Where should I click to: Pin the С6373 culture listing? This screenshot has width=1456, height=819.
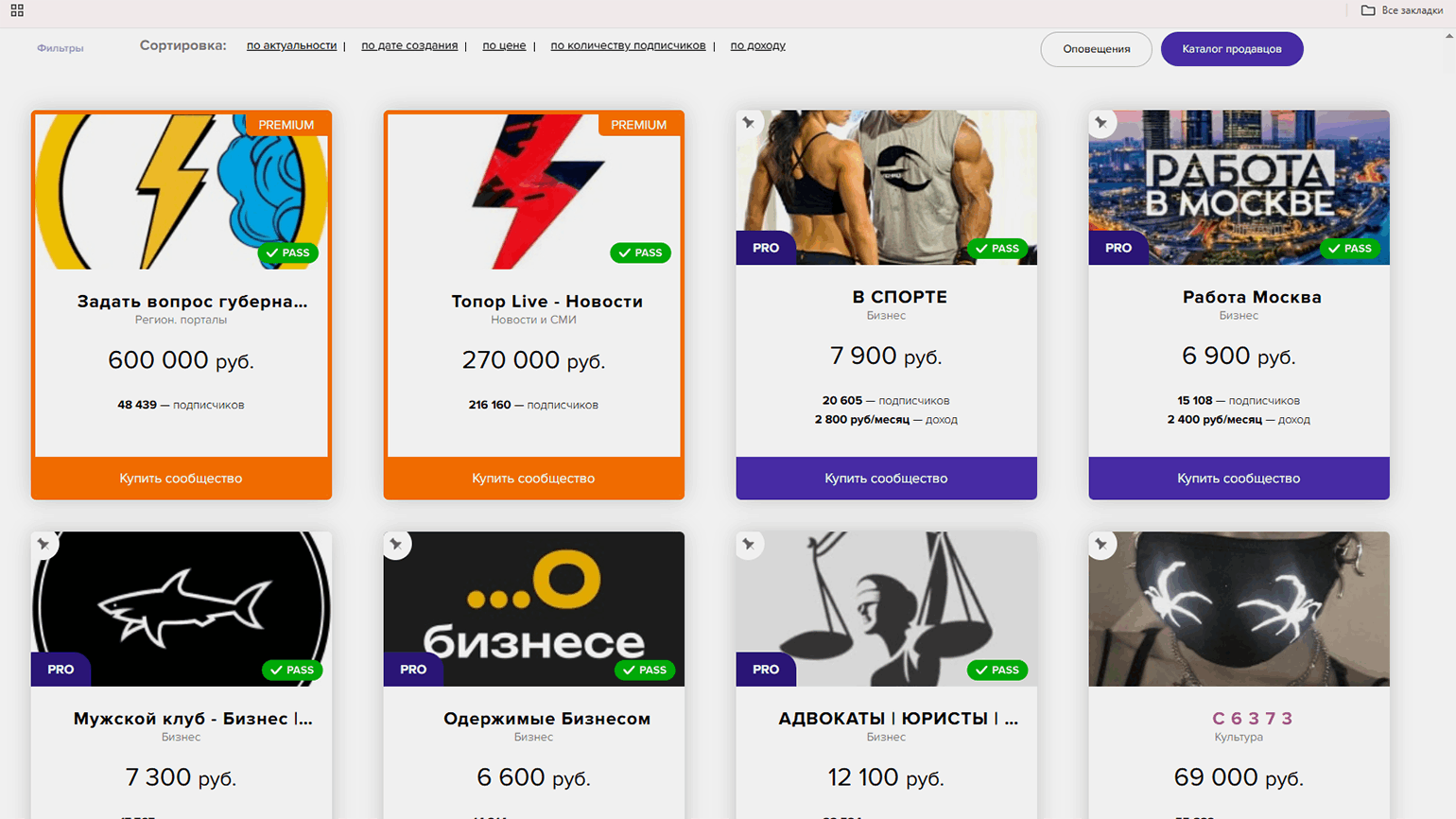[x=1101, y=544]
